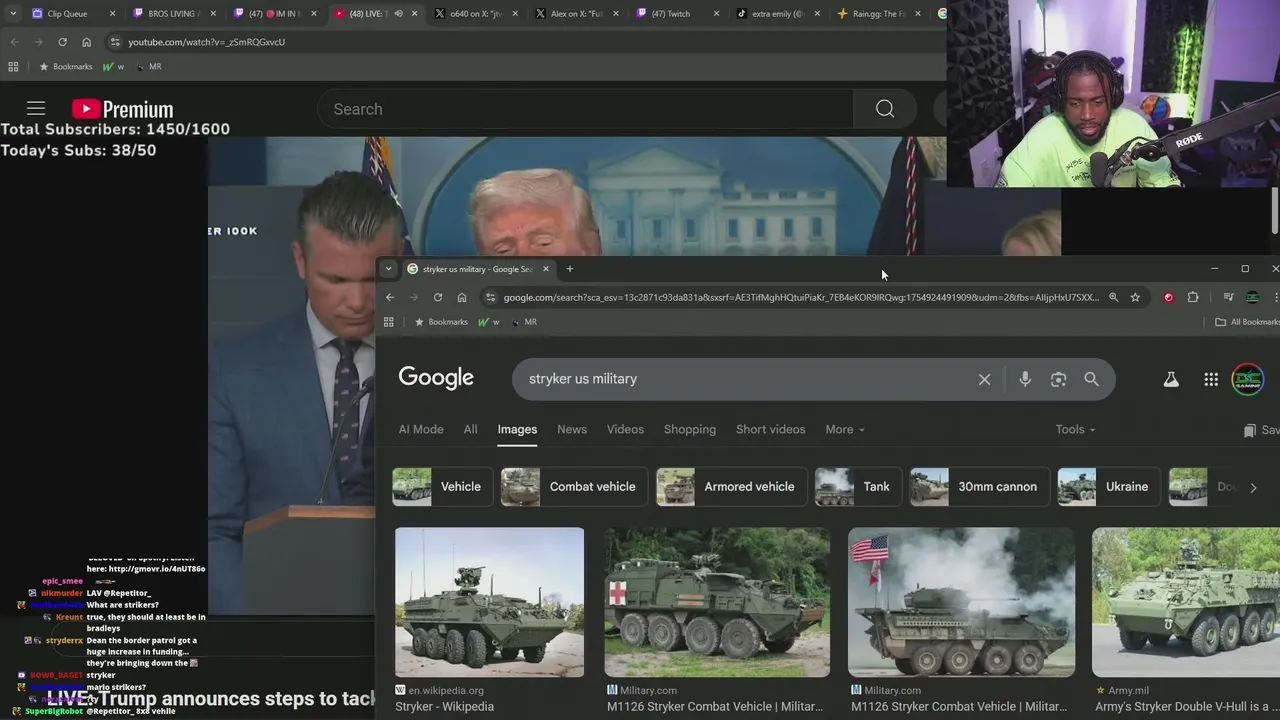The width and height of the screenshot is (1280, 720).
Task: Reload the Google search page
Action: click(438, 297)
